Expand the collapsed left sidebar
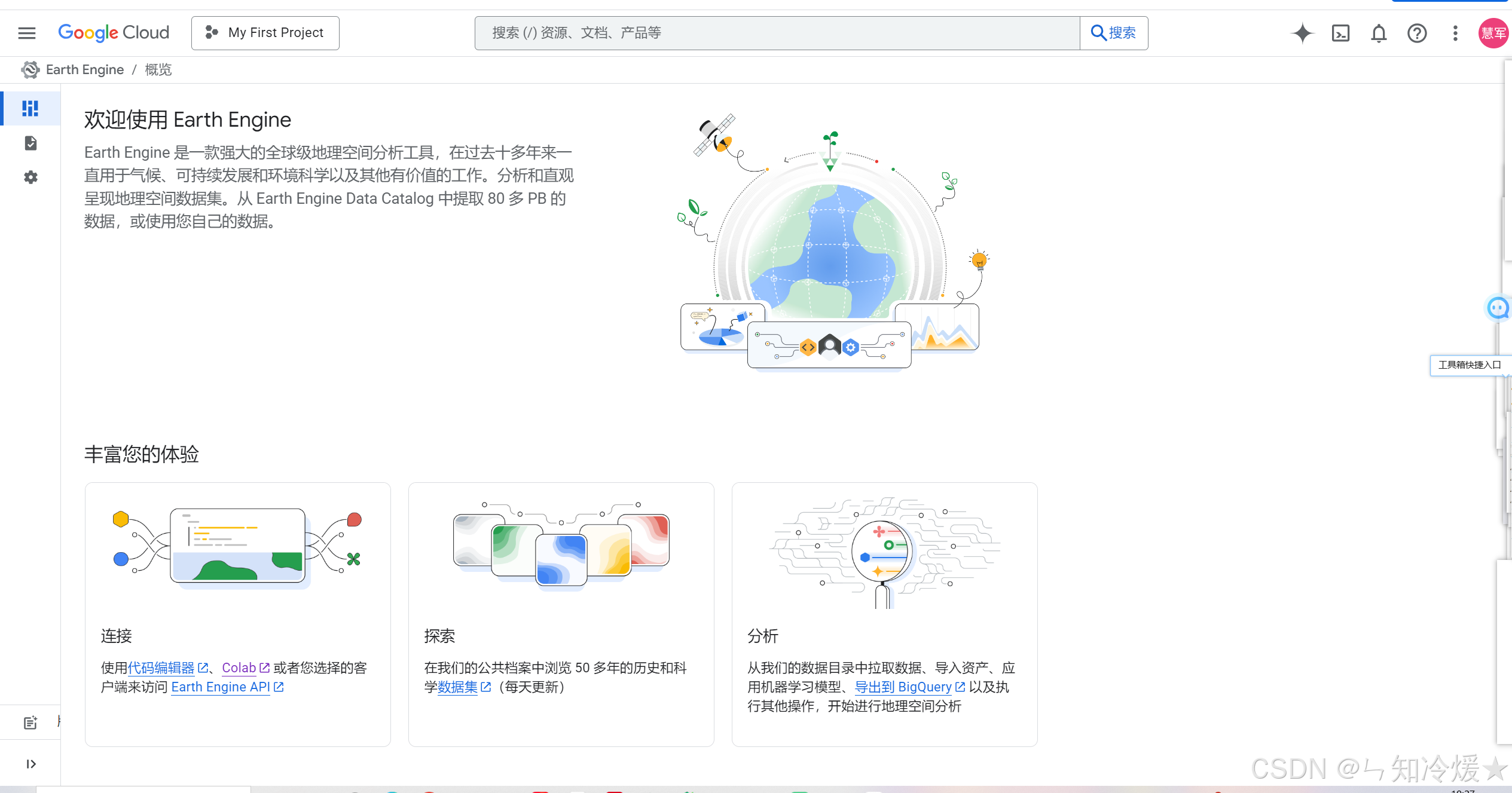This screenshot has height=793, width=1512. tap(31, 764)
